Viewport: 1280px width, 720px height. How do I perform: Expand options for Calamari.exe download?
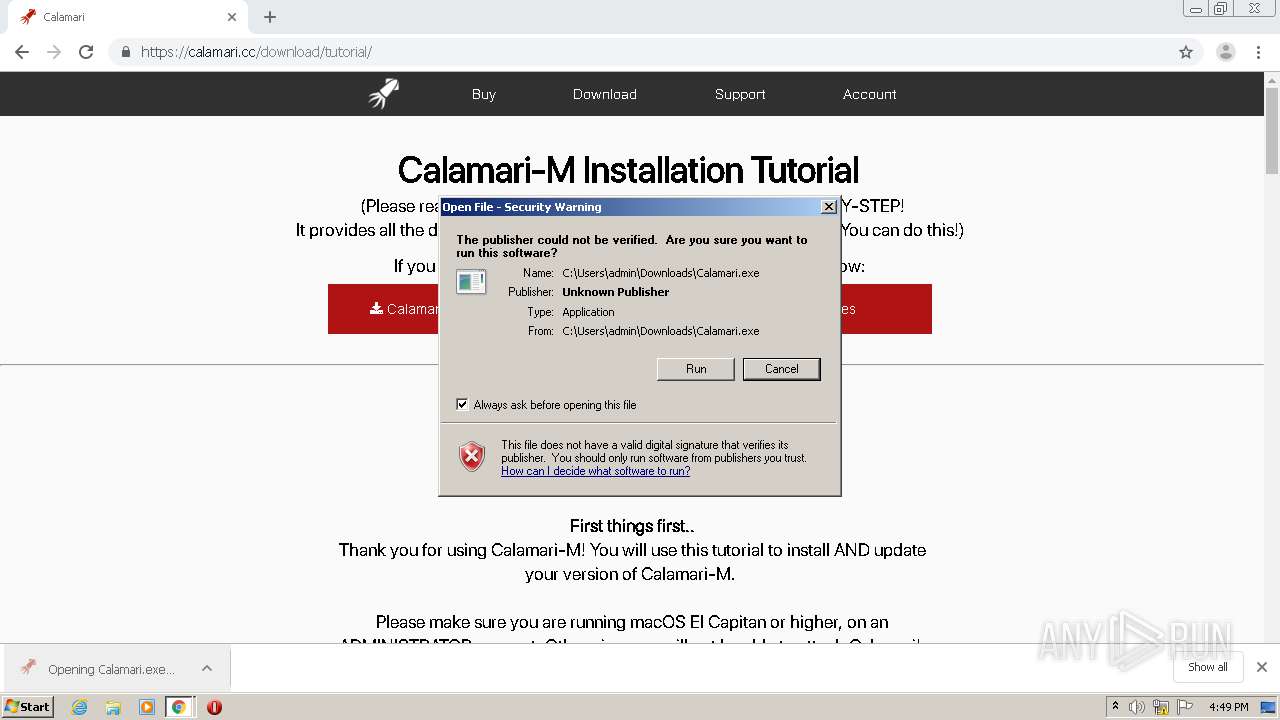coord(207,668)
